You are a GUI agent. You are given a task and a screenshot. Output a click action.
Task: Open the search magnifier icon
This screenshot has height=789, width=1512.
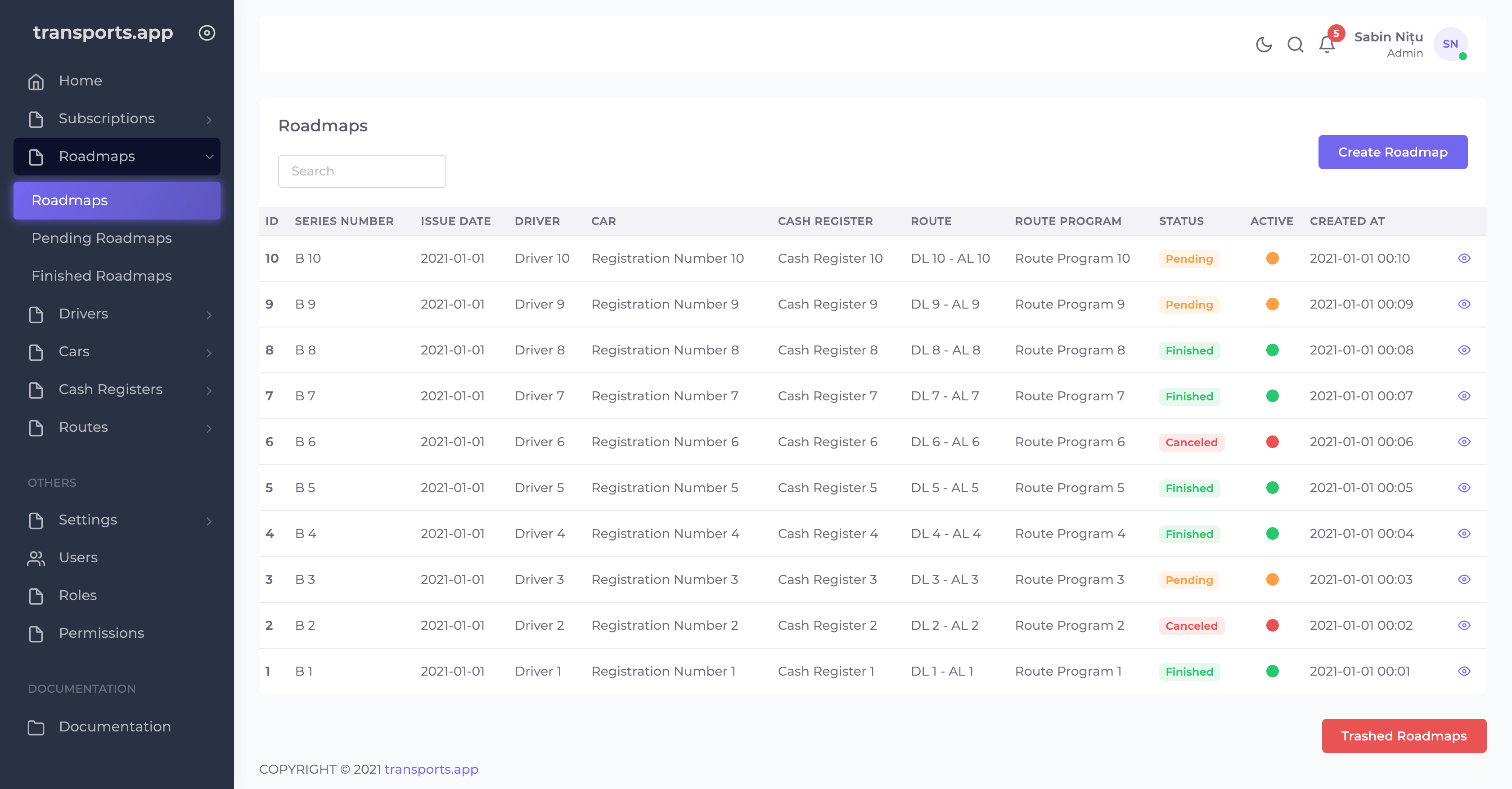[1295, 45]
